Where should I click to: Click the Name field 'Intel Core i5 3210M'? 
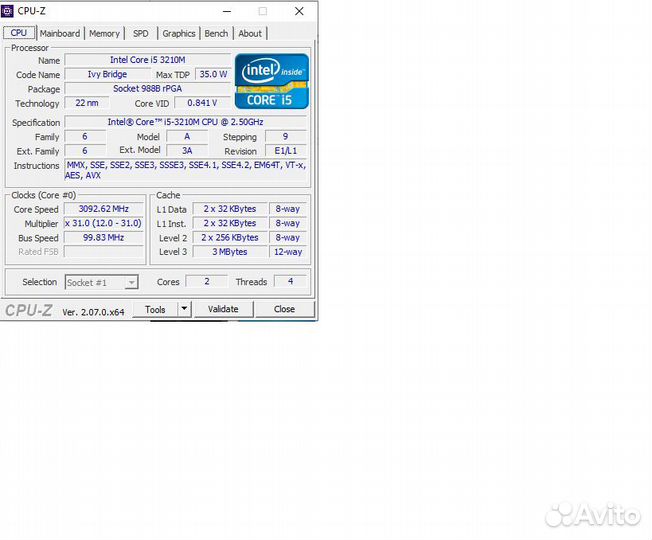point(148,60)
